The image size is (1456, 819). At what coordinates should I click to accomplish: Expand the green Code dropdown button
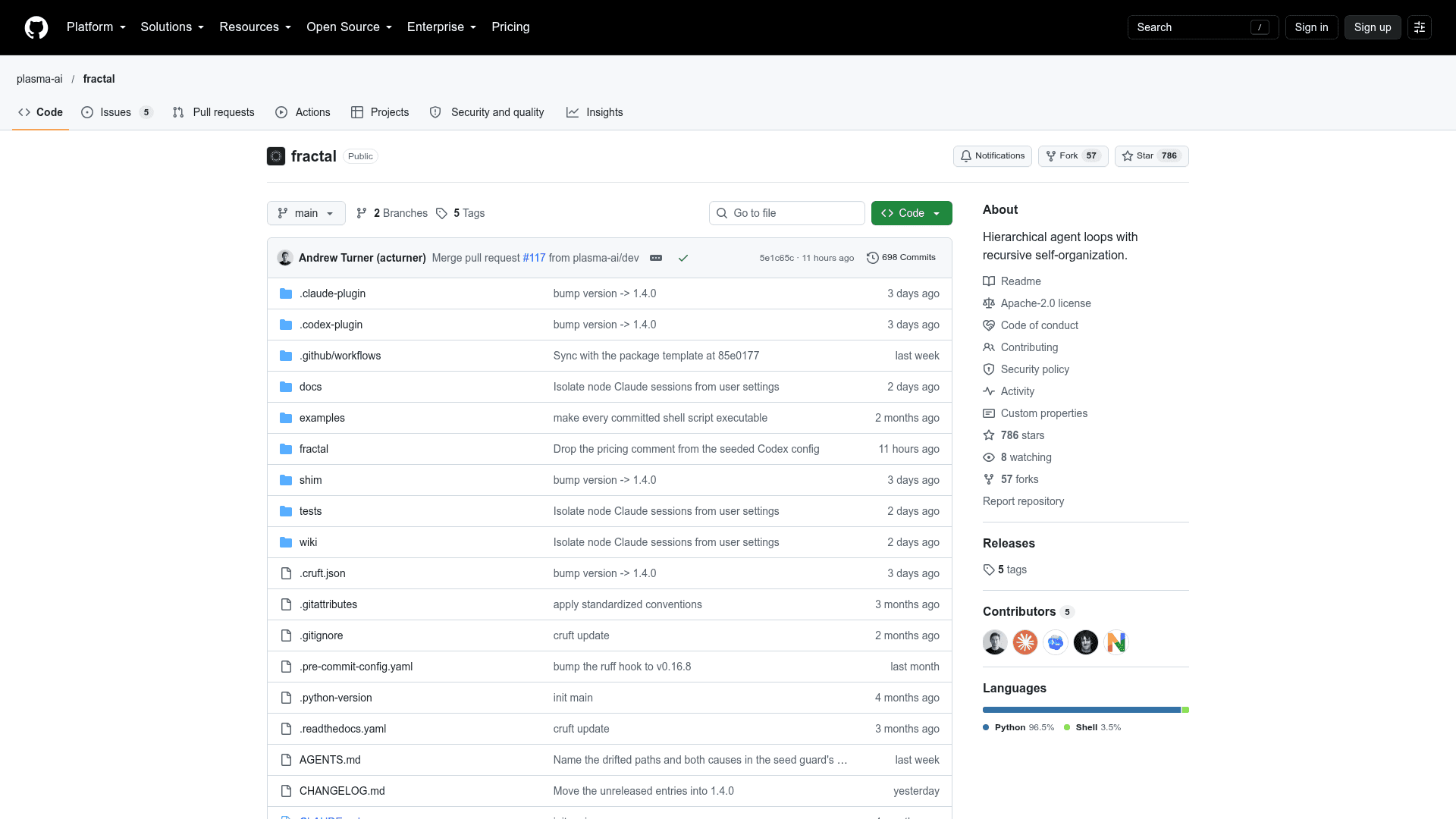pyautogui.click(x=912, y=213)
